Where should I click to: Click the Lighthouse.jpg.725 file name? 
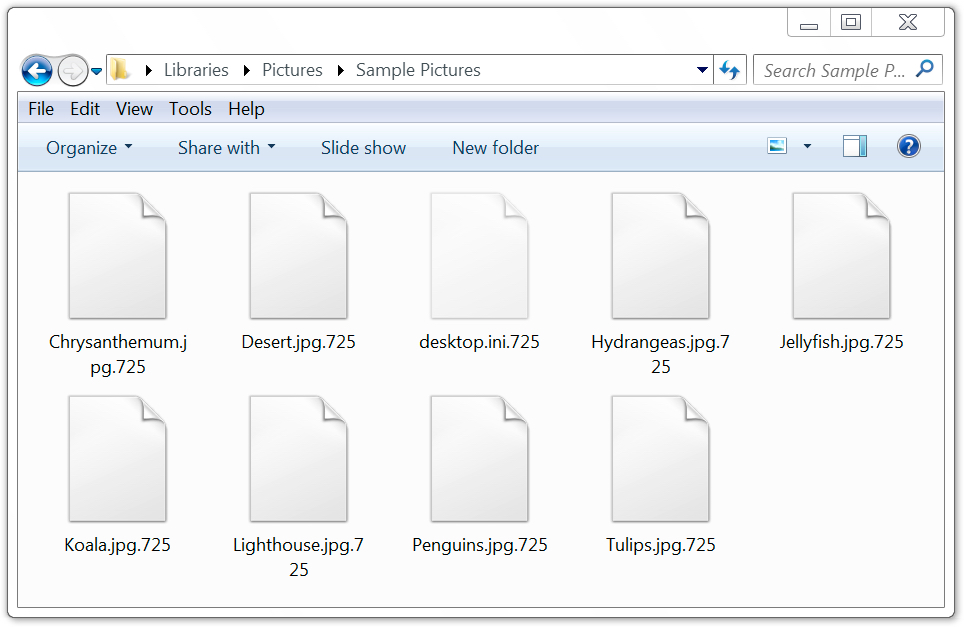[x=298, y=557]
